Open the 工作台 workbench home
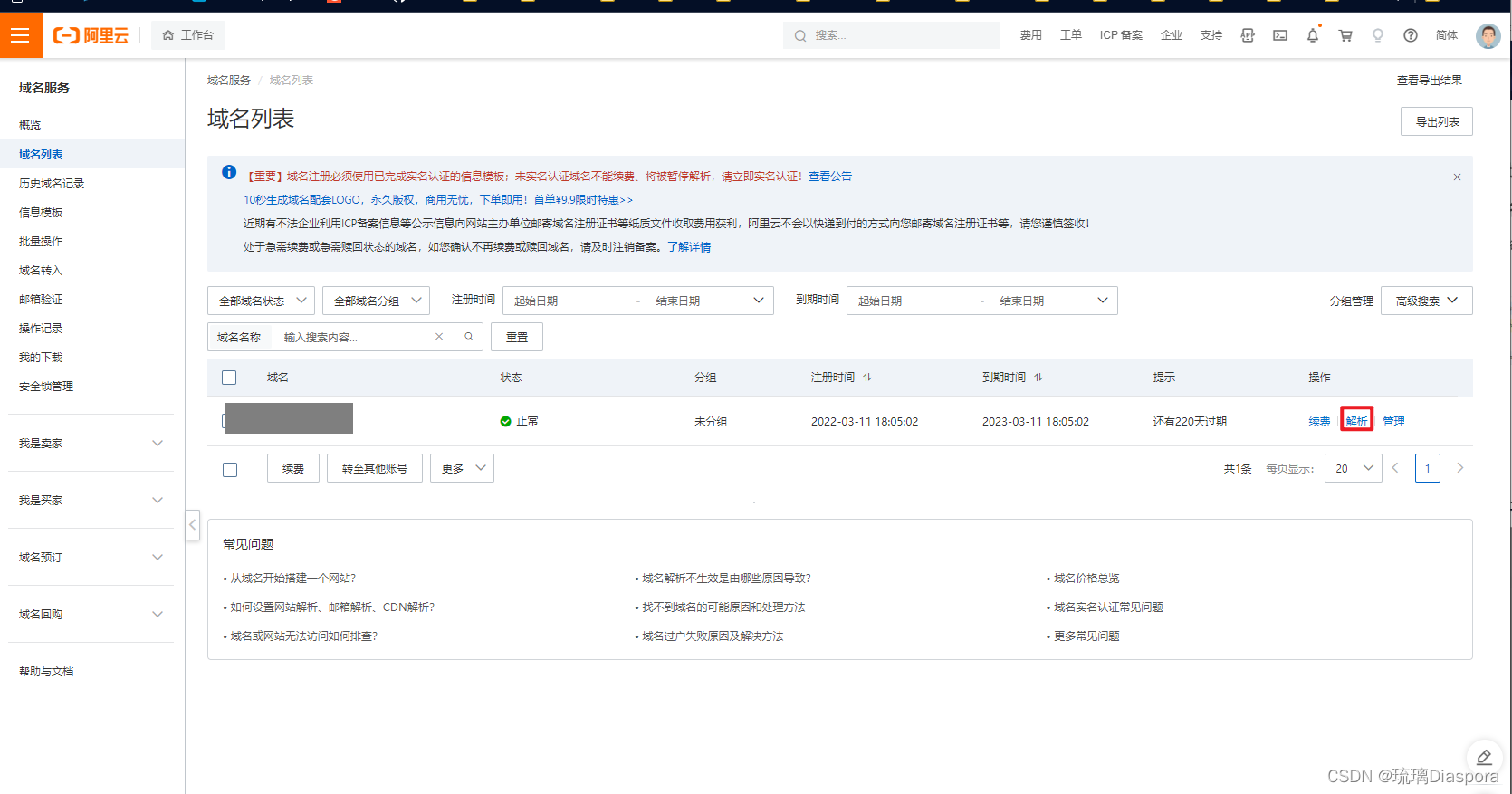 [x=188, y=35]
